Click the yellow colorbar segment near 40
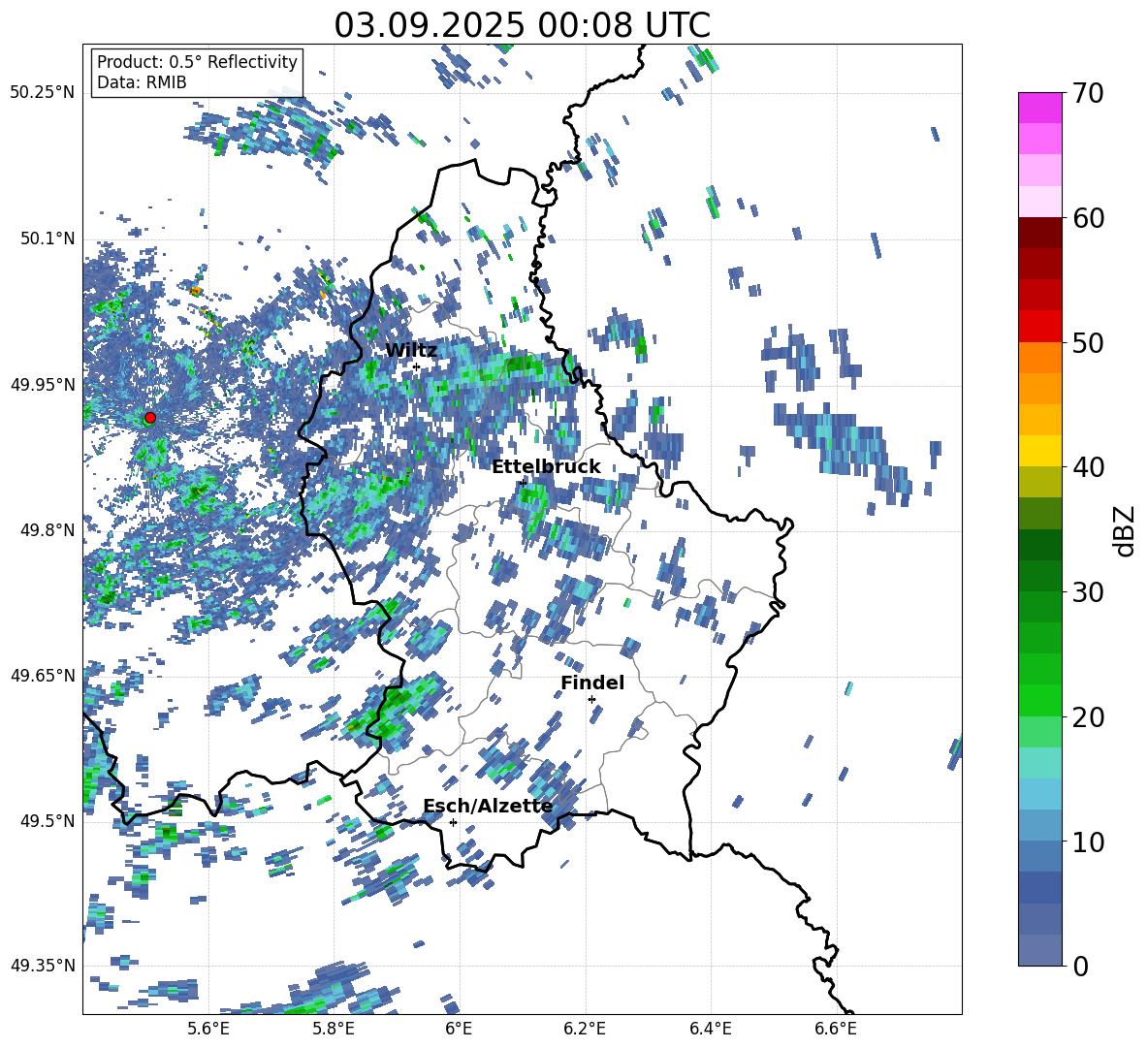The image size is (1148, 1048). (1039, 451)
